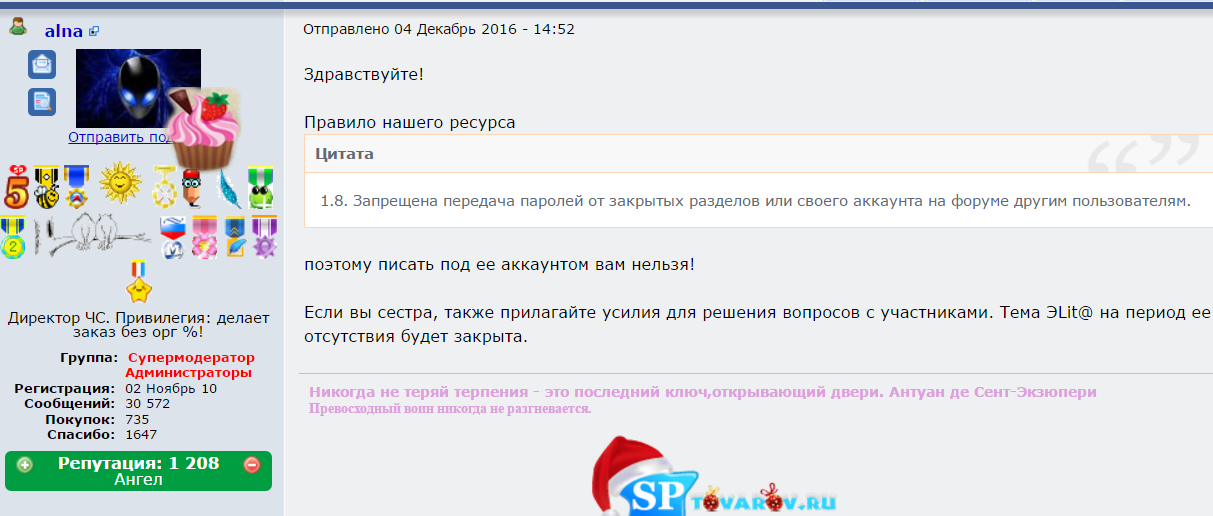Click the 'Правило нашего ресурса' line
The image size is (1213, 516).
click(x=410, y=123)
